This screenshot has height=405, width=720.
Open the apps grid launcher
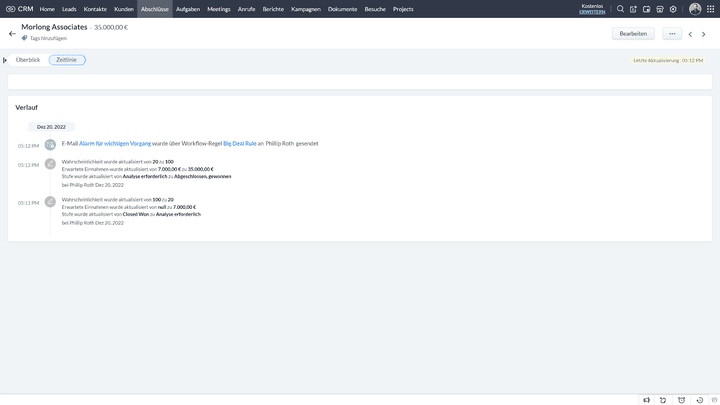click(x=710, y=9)
